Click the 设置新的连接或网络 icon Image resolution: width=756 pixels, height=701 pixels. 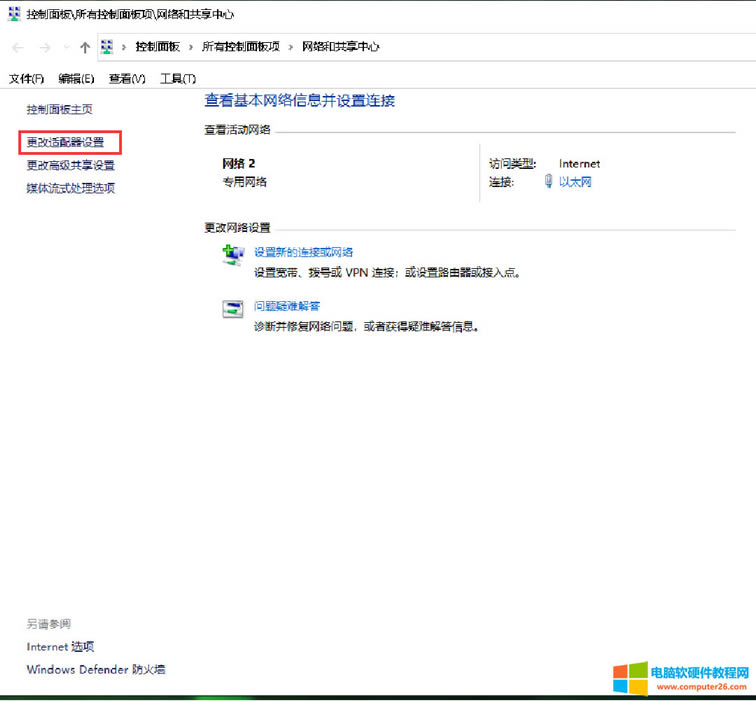(x=232, y=255)
